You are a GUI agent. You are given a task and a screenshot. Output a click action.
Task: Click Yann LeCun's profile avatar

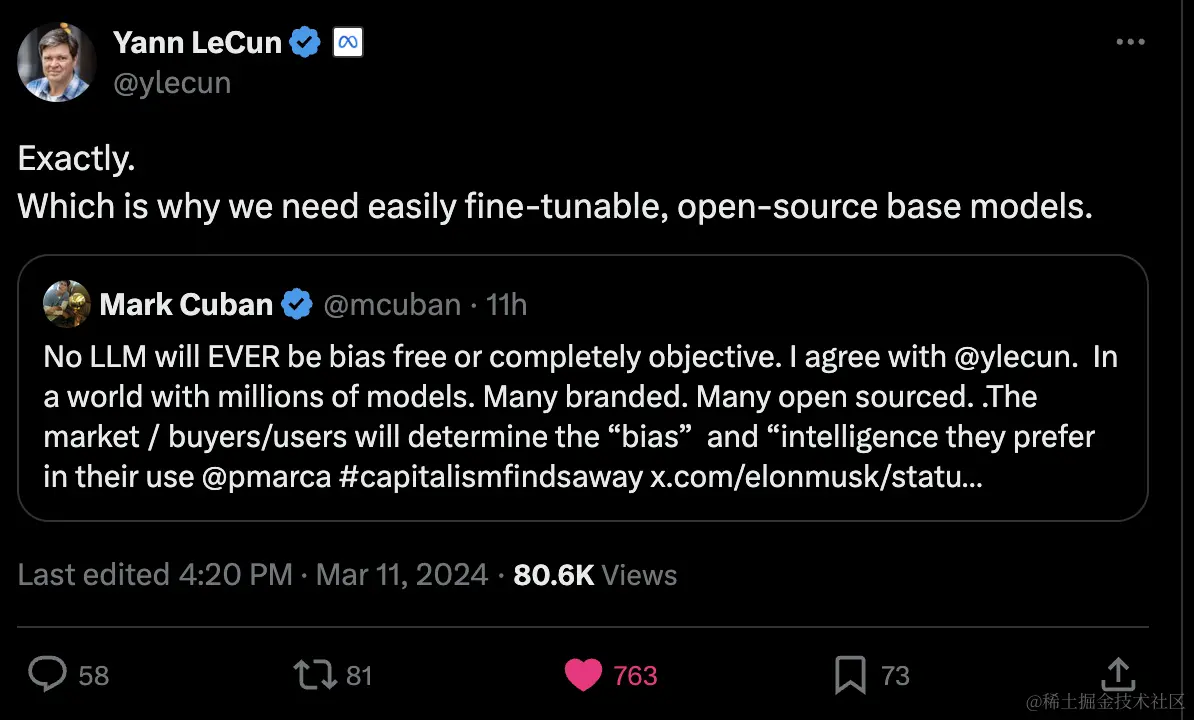point(56,62)
